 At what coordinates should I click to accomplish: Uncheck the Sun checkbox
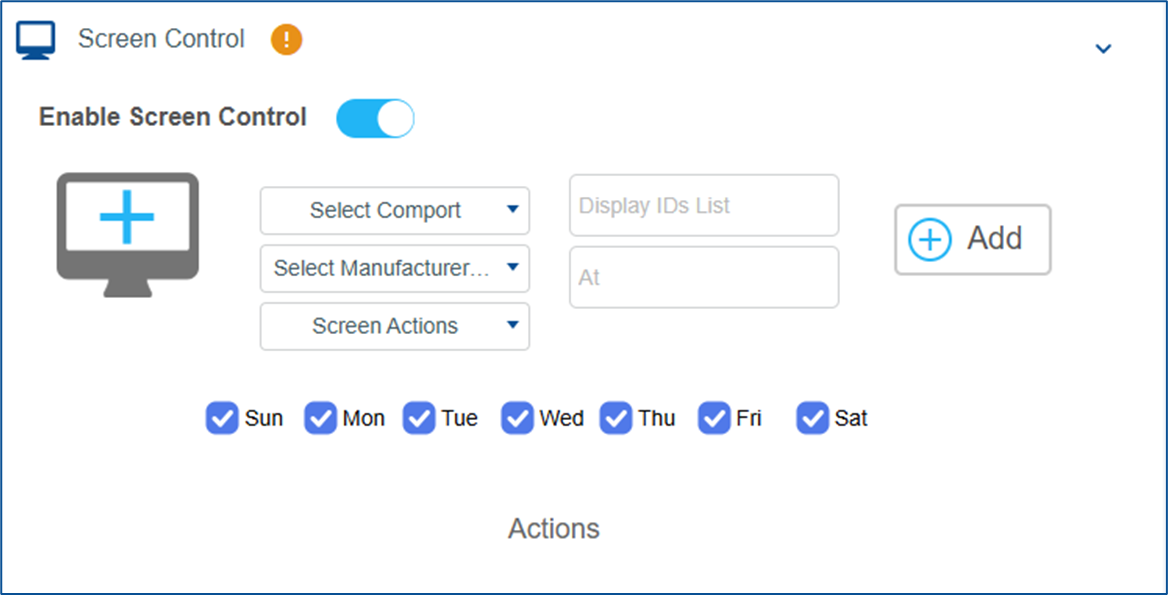click(222, 419)
